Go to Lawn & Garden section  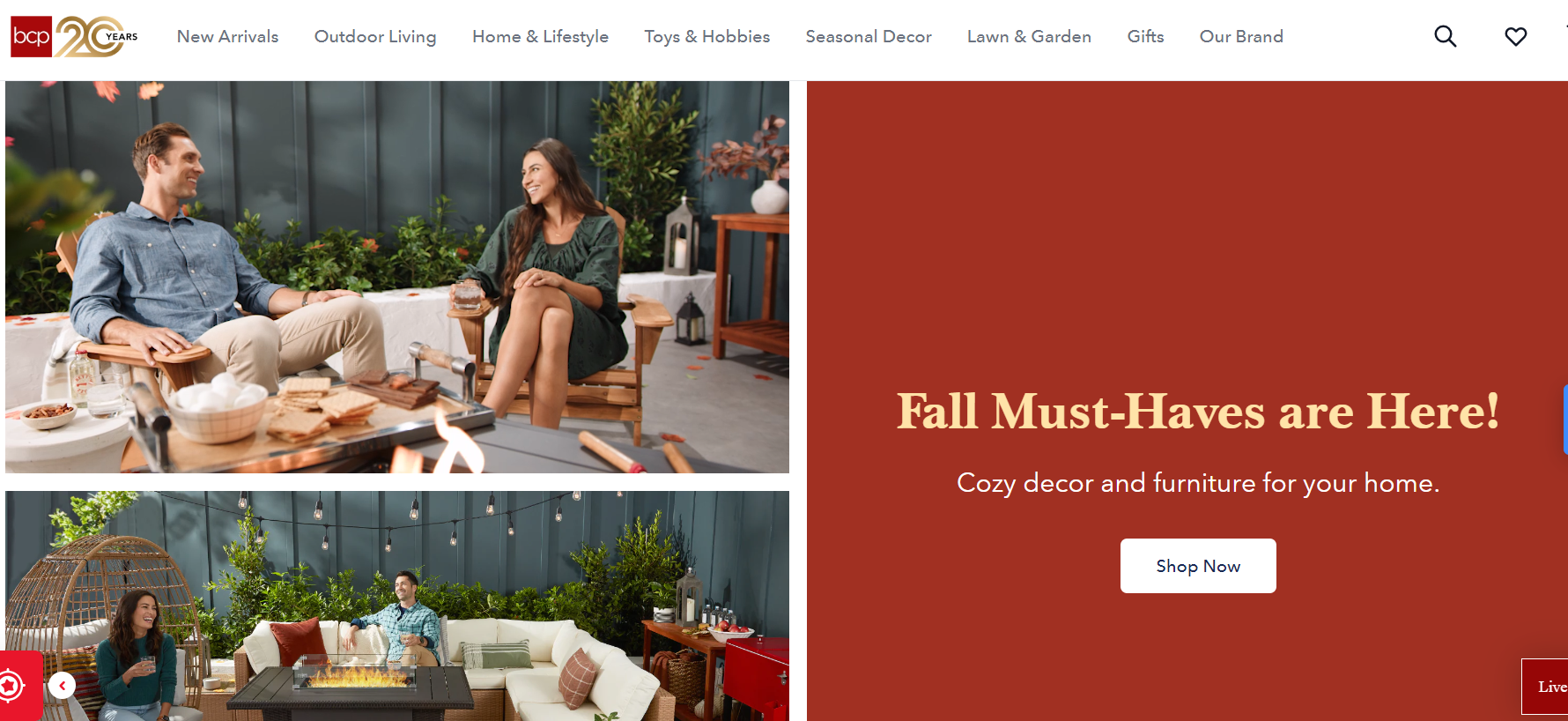pyautogui.click(x=1029, y=36)
